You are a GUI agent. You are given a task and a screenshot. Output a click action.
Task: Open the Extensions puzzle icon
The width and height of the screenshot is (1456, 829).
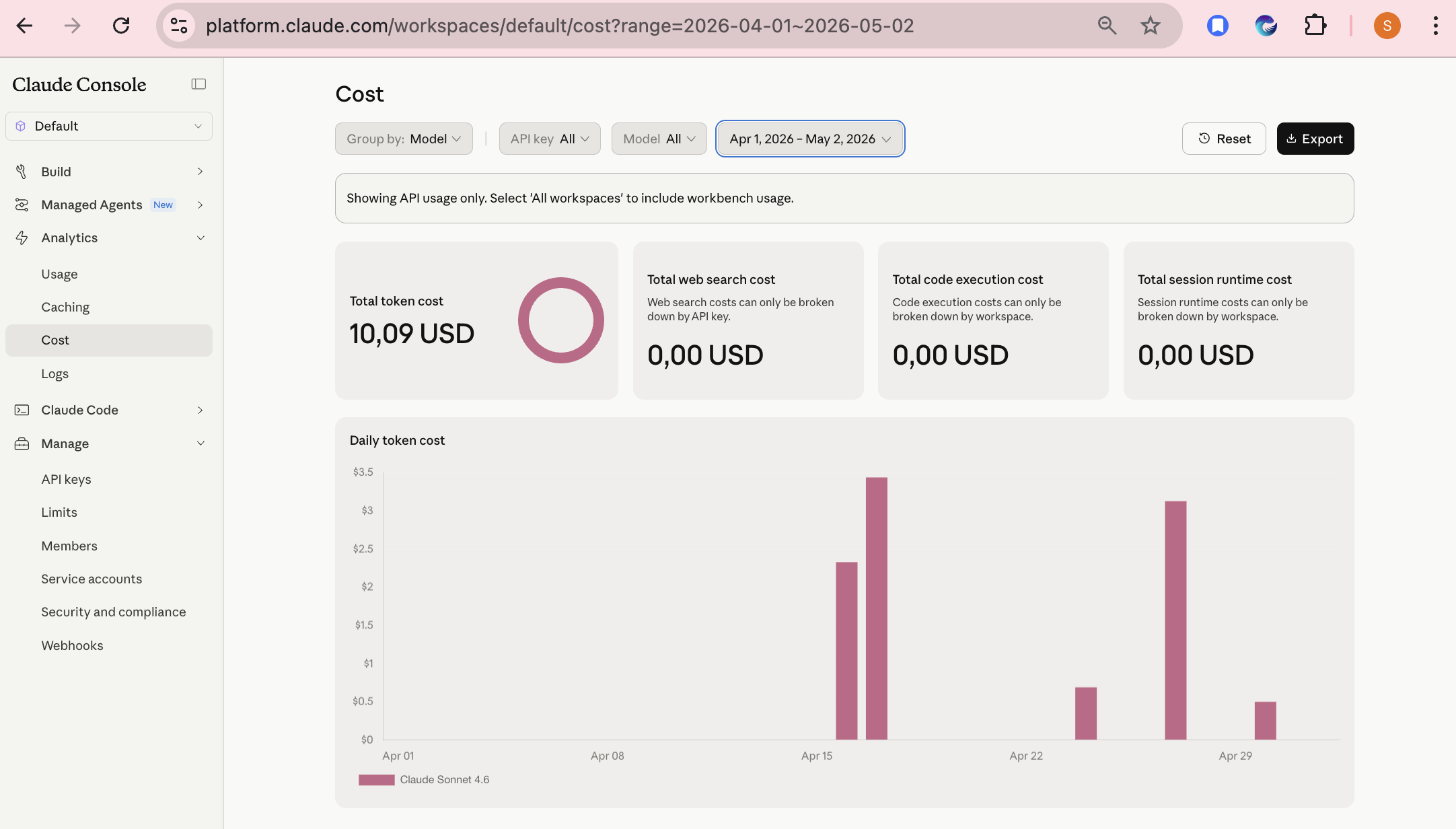tap(1315, 26)
